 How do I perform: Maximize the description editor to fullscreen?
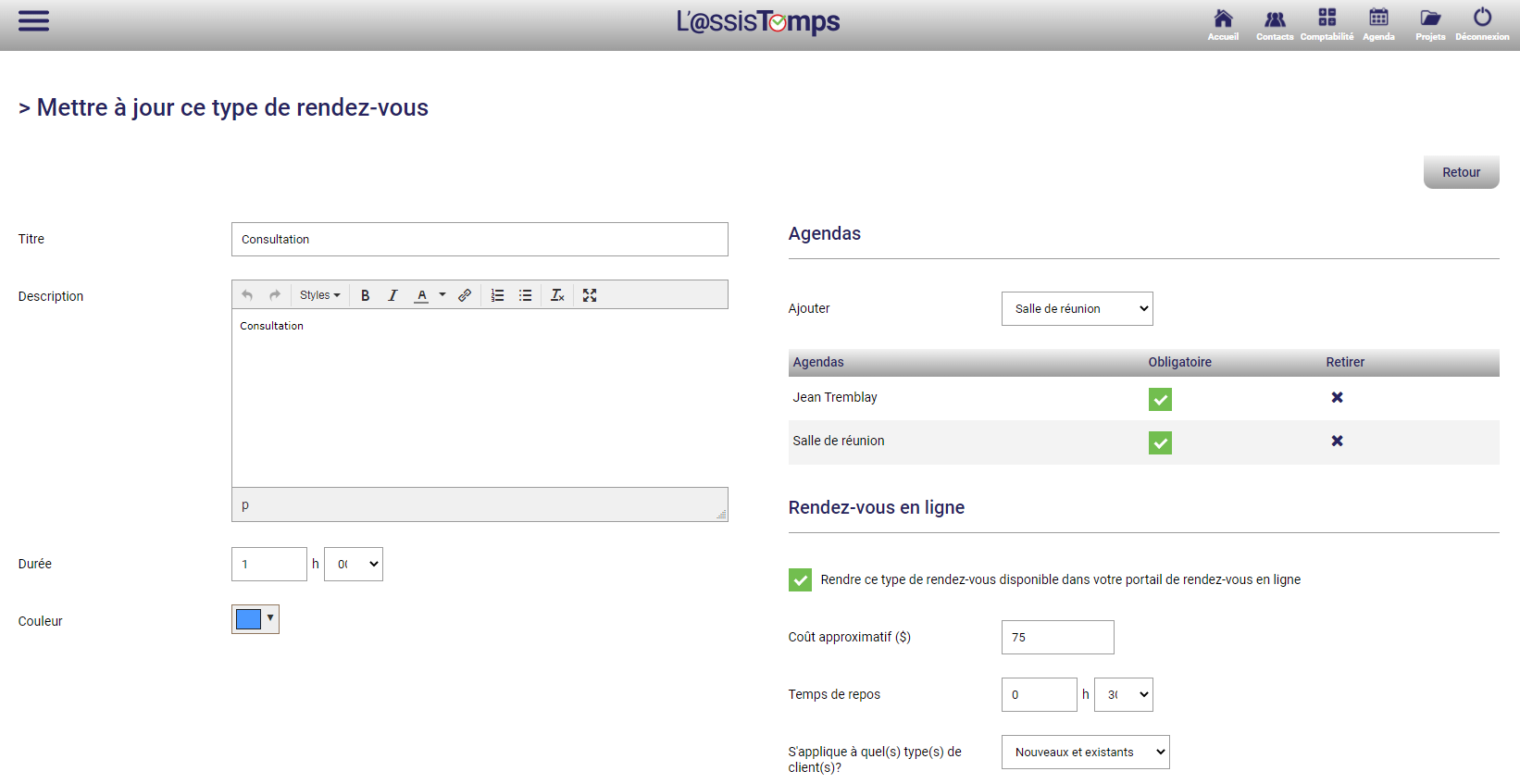590,295
